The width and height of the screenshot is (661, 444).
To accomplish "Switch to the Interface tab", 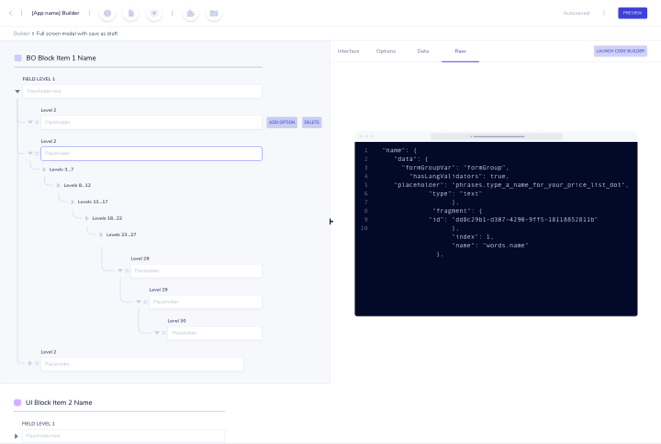I will click(348, 51).
